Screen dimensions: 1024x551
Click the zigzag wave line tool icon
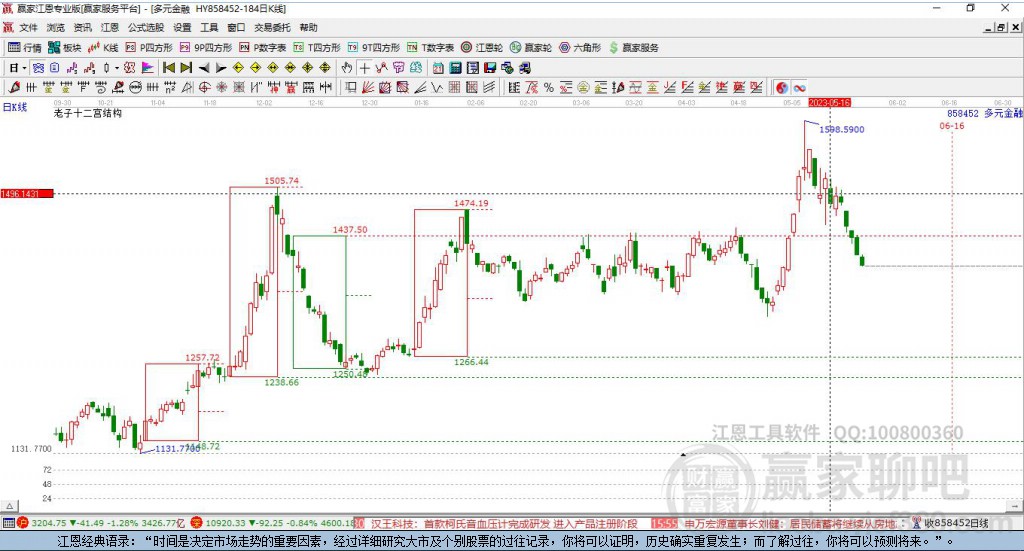pos(437,87)
